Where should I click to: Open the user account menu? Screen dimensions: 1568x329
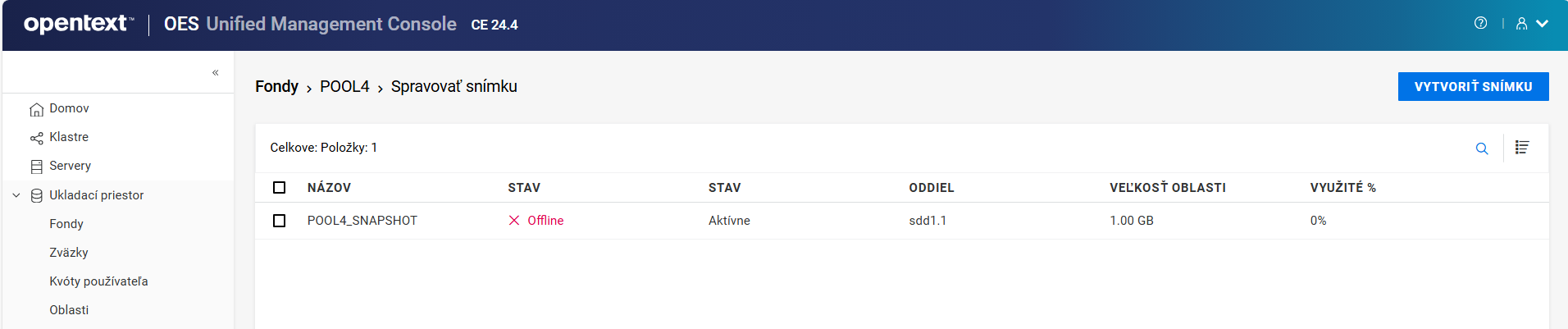(x=1531, y=24)
